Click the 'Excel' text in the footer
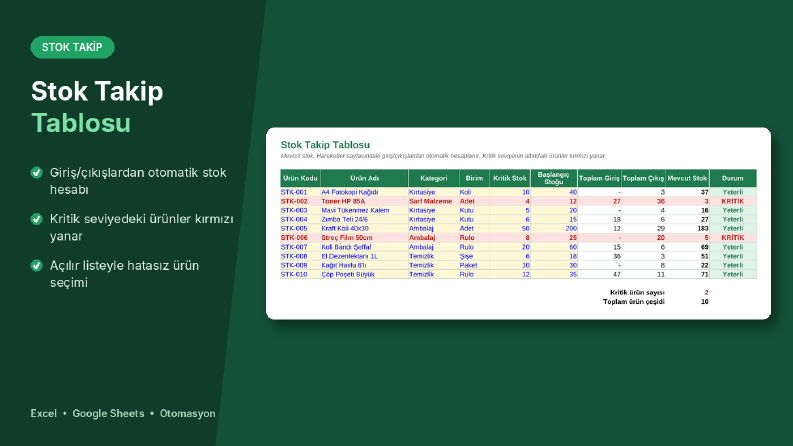The image size is (793, 446). point(43,414)
